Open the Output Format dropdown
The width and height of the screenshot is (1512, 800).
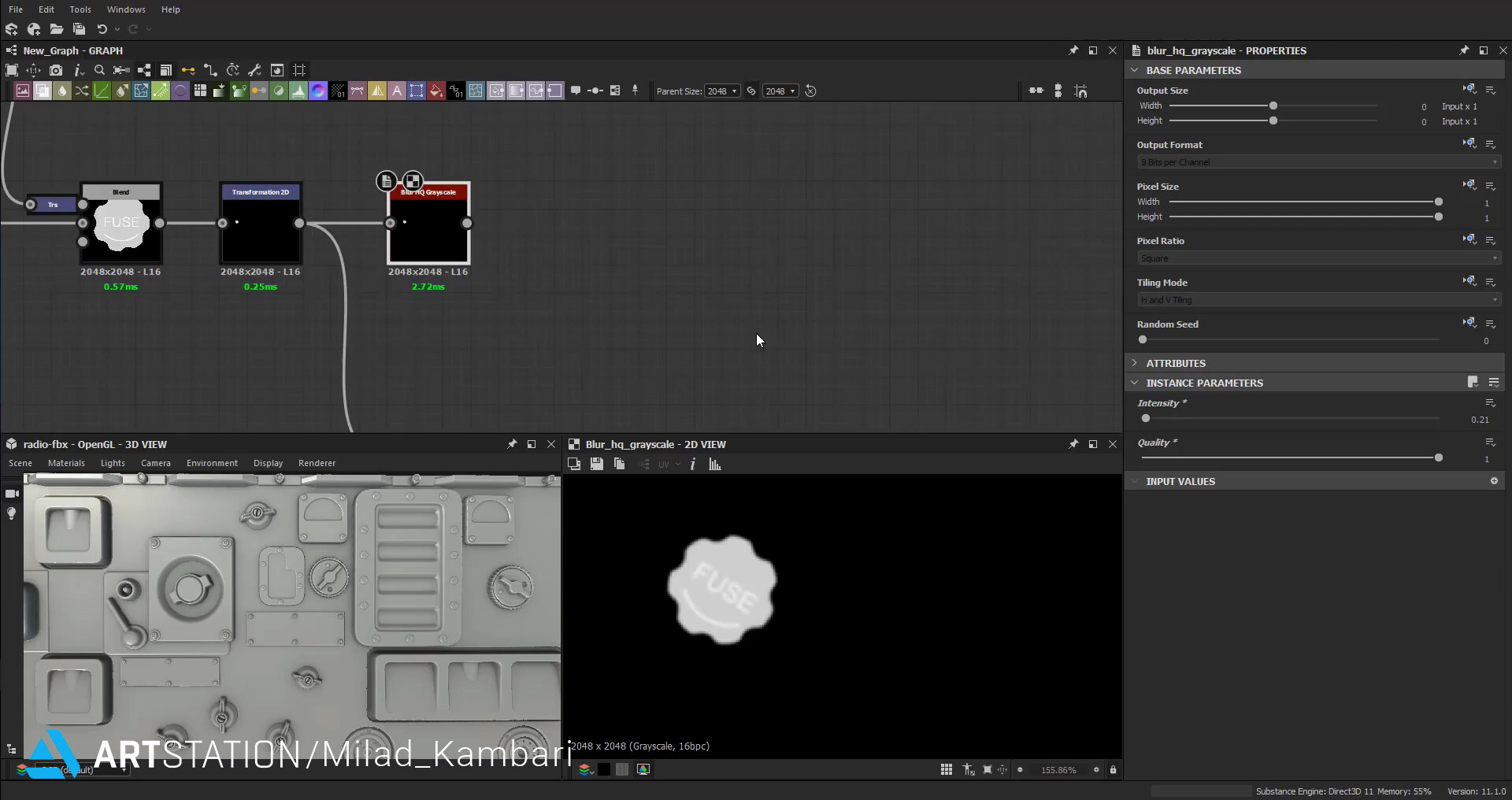(x=1318, y=162)
